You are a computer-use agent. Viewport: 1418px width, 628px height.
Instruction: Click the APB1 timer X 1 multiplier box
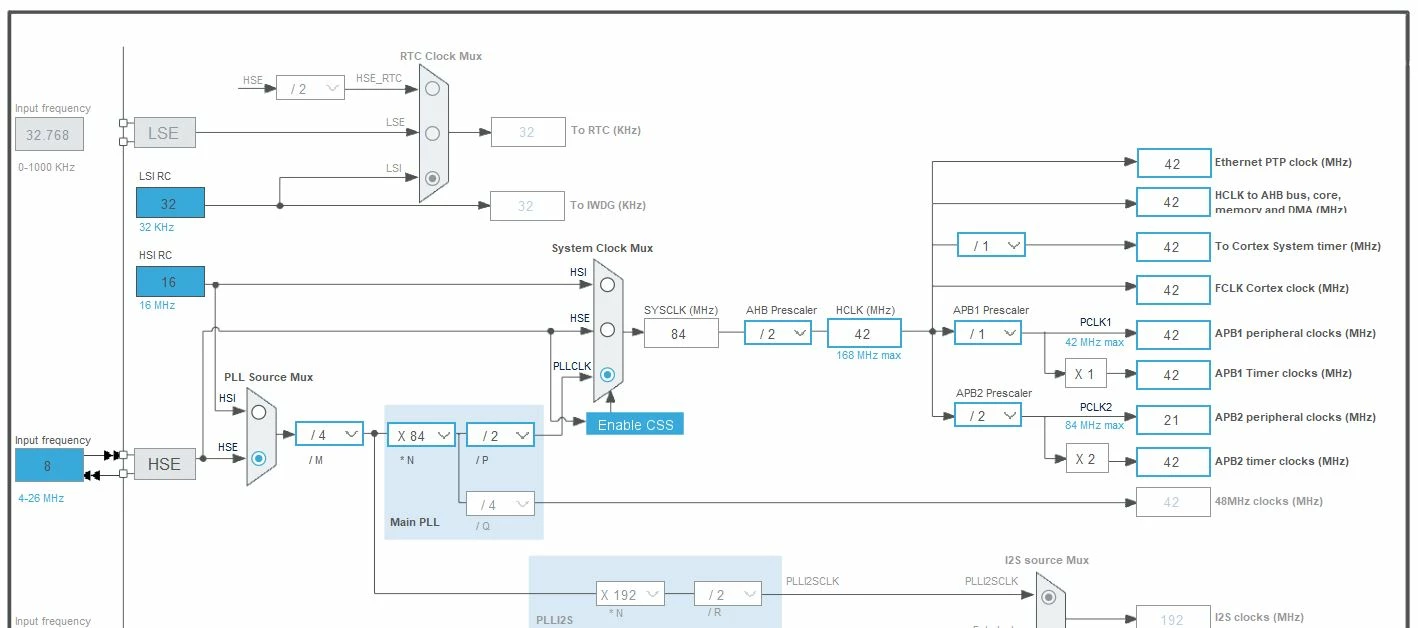[1086, 374]
